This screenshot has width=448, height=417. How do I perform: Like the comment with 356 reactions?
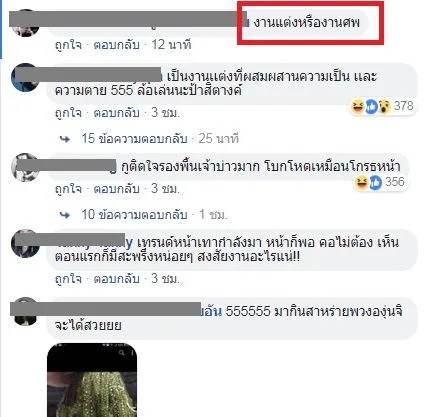pos(68,189)
